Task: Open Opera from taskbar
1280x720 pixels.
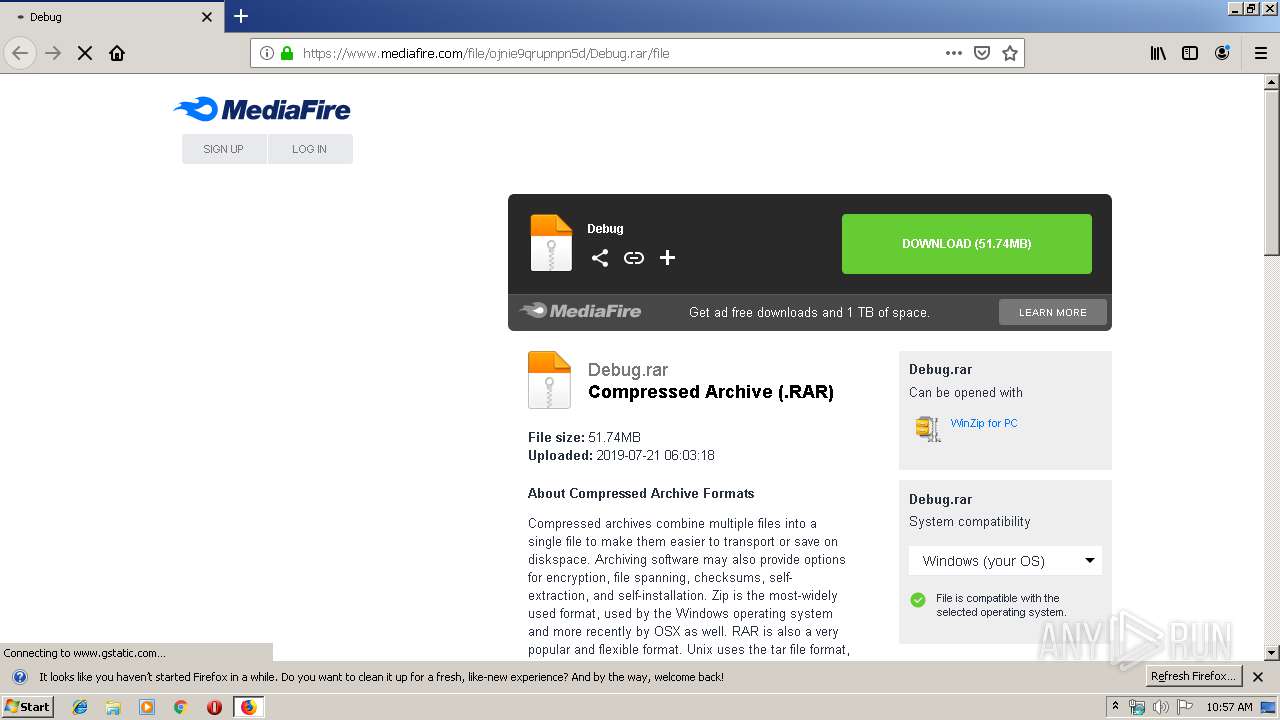Action: point(214,707)
